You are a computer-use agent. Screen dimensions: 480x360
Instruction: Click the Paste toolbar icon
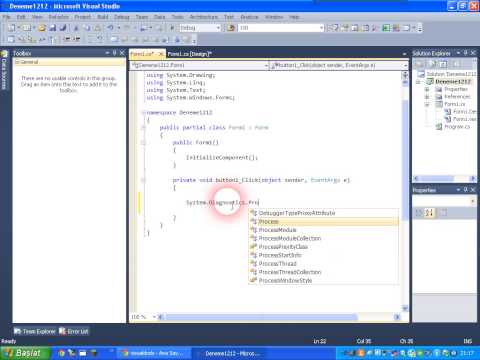98,28
